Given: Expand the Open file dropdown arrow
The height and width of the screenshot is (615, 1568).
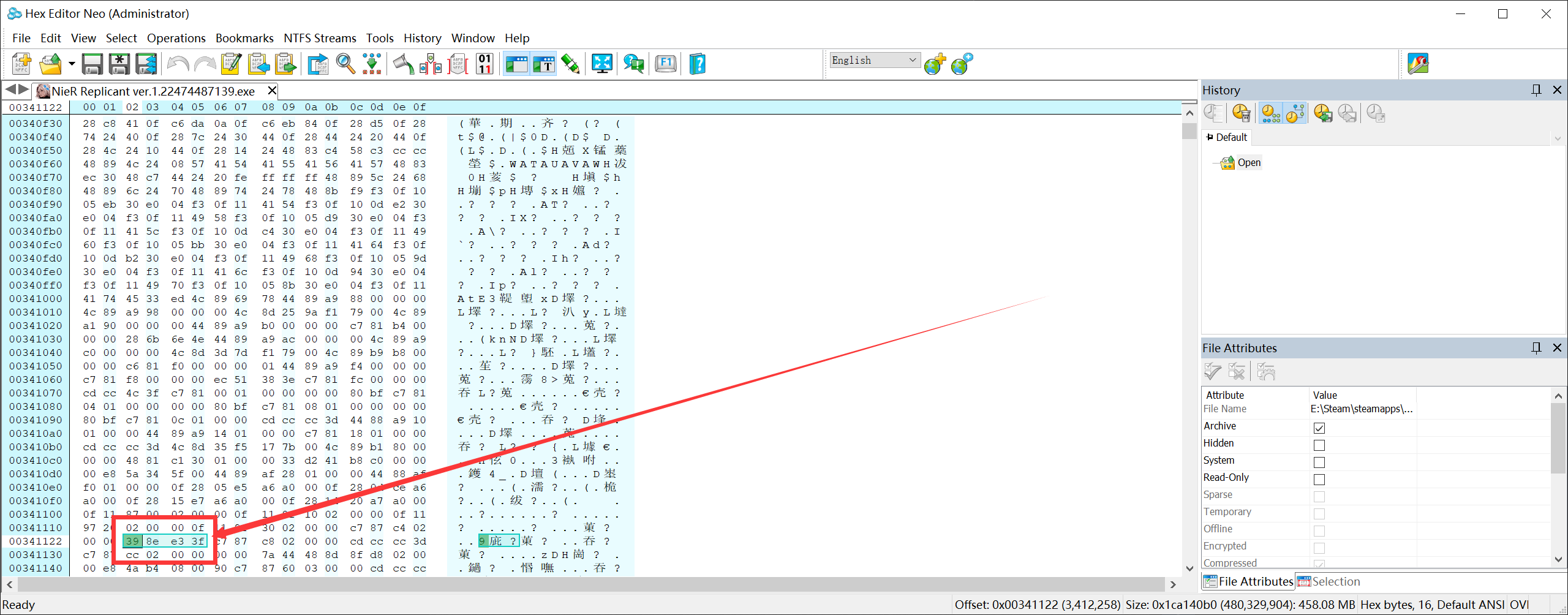Looking at the screenshot, I should (72, 64).
